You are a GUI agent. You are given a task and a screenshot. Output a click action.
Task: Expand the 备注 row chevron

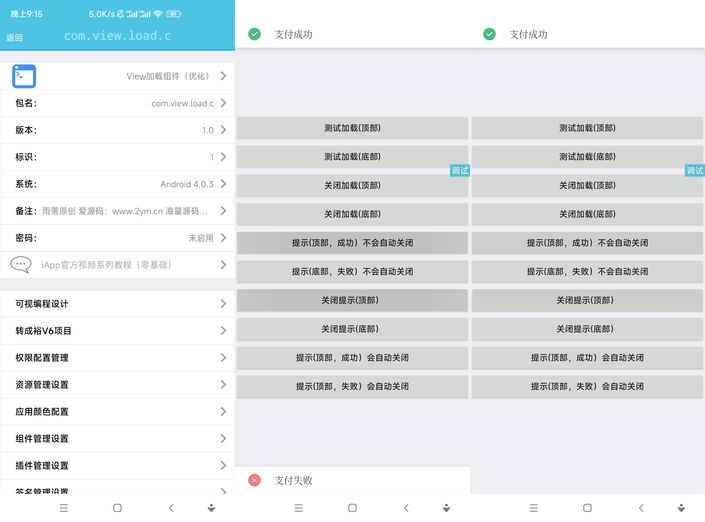223,211
